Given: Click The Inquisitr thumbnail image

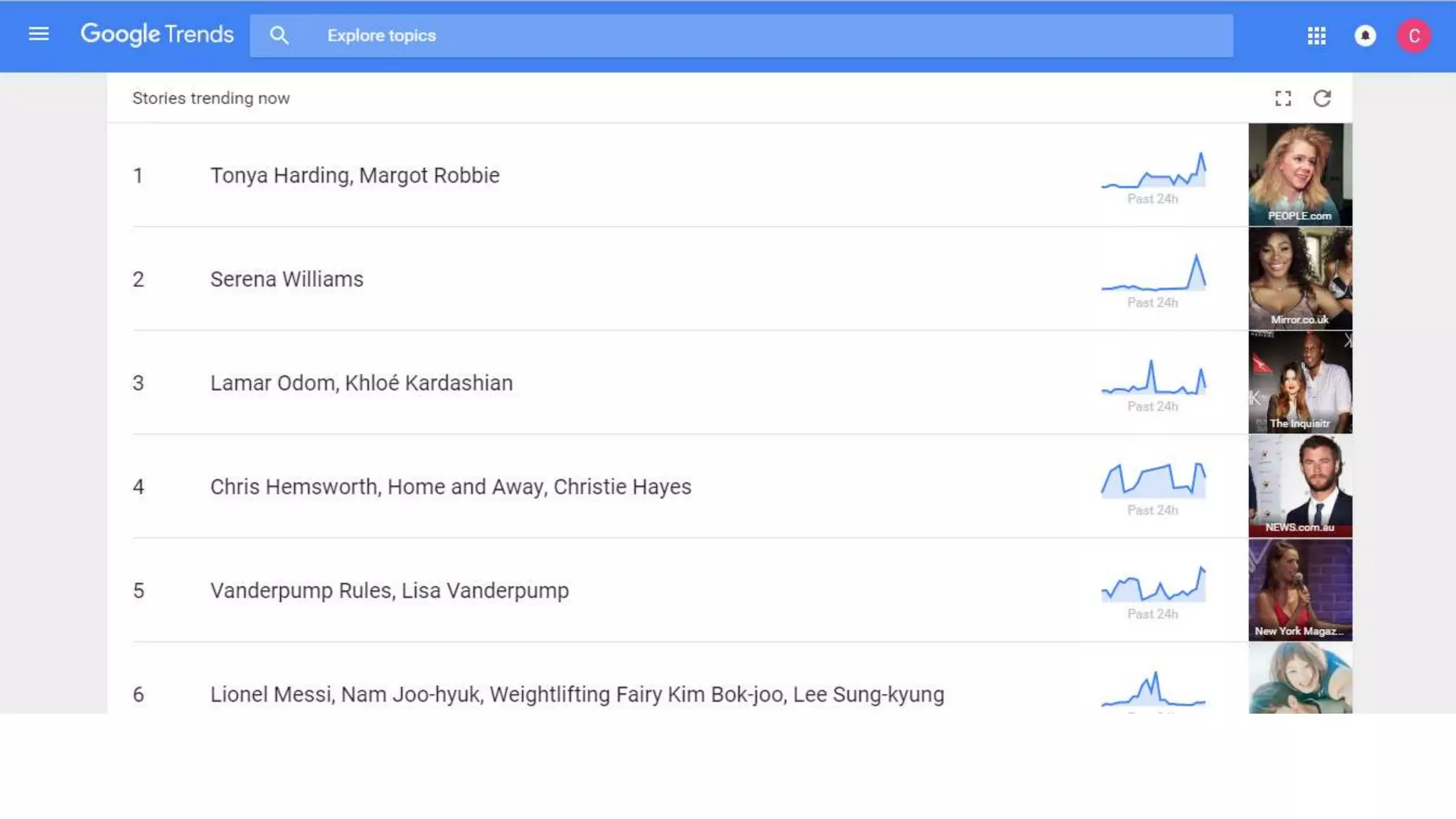Looking at the screenshot, I should pyautogui.click(x=1300, y=382).
